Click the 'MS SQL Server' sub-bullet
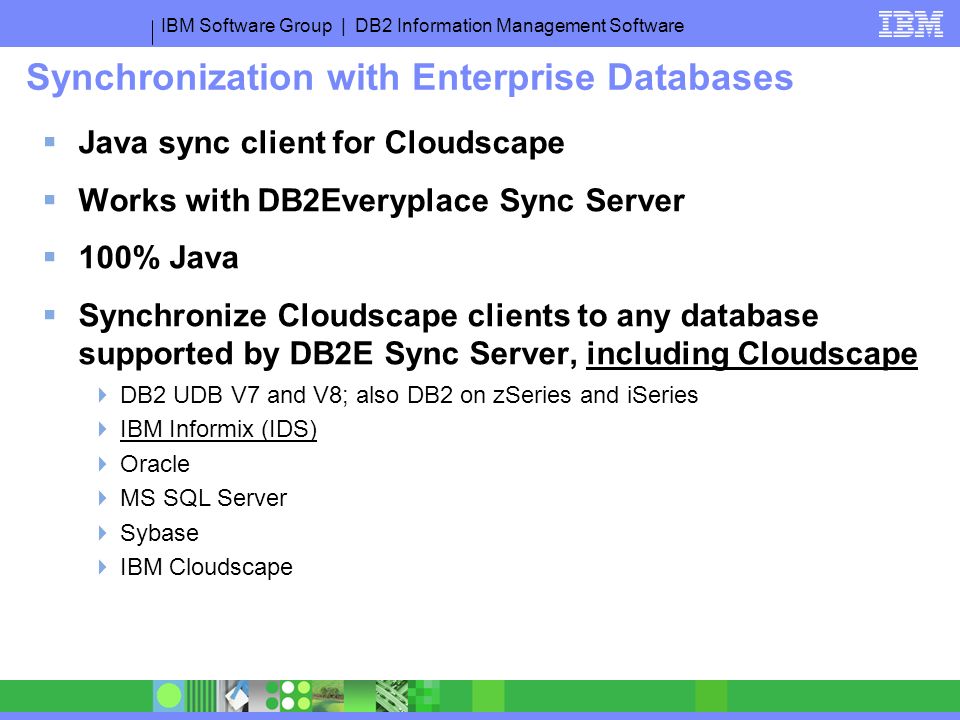 click(x=203, y=498)
